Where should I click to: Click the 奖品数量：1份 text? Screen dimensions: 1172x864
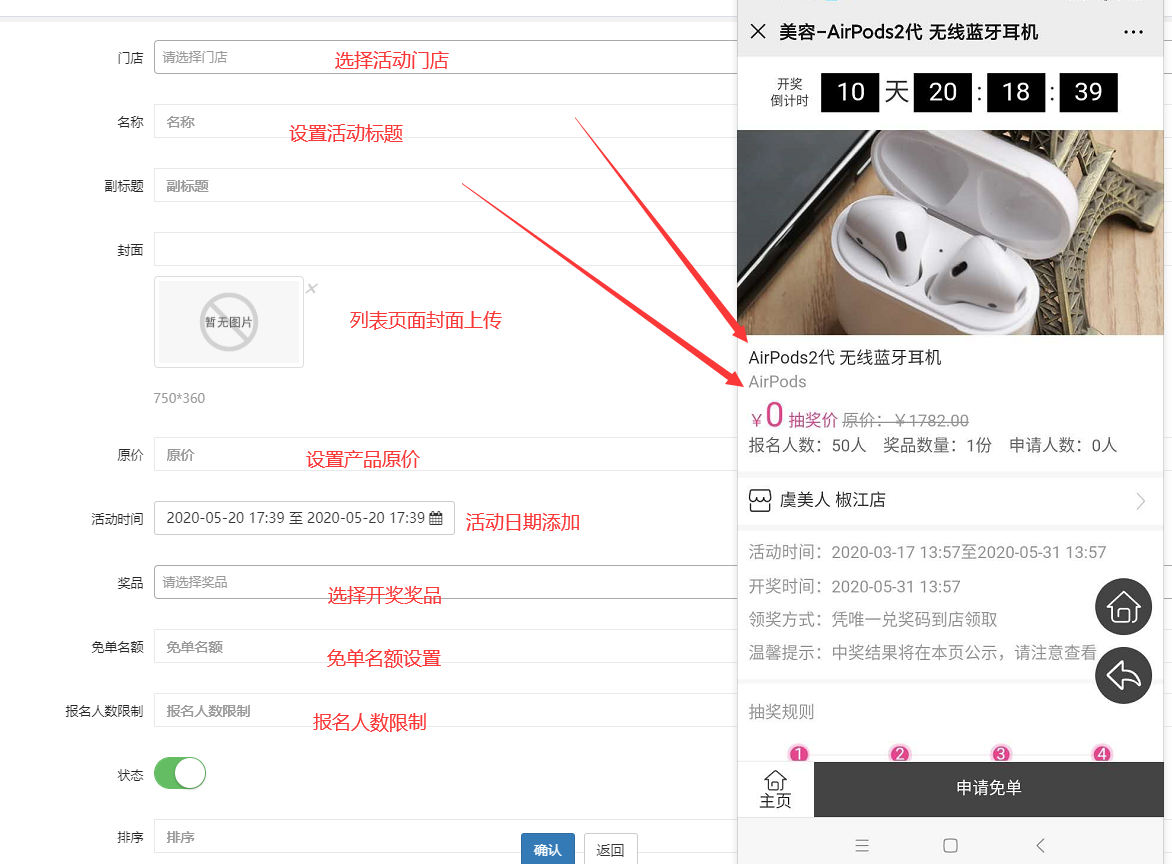click(937, 445)
